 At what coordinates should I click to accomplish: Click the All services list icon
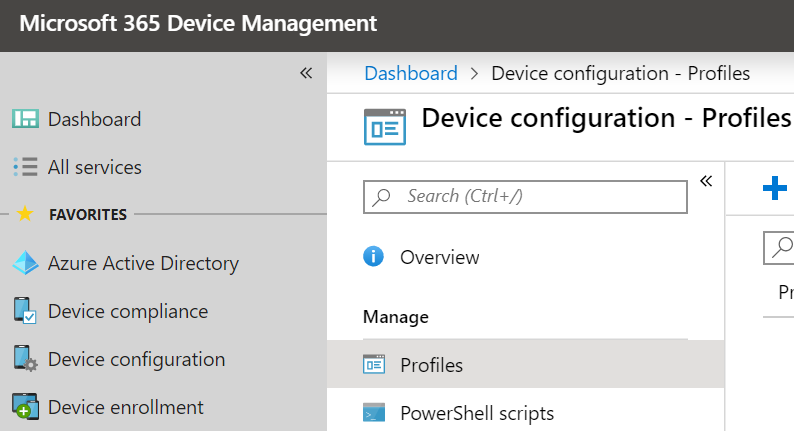(25, 167)
